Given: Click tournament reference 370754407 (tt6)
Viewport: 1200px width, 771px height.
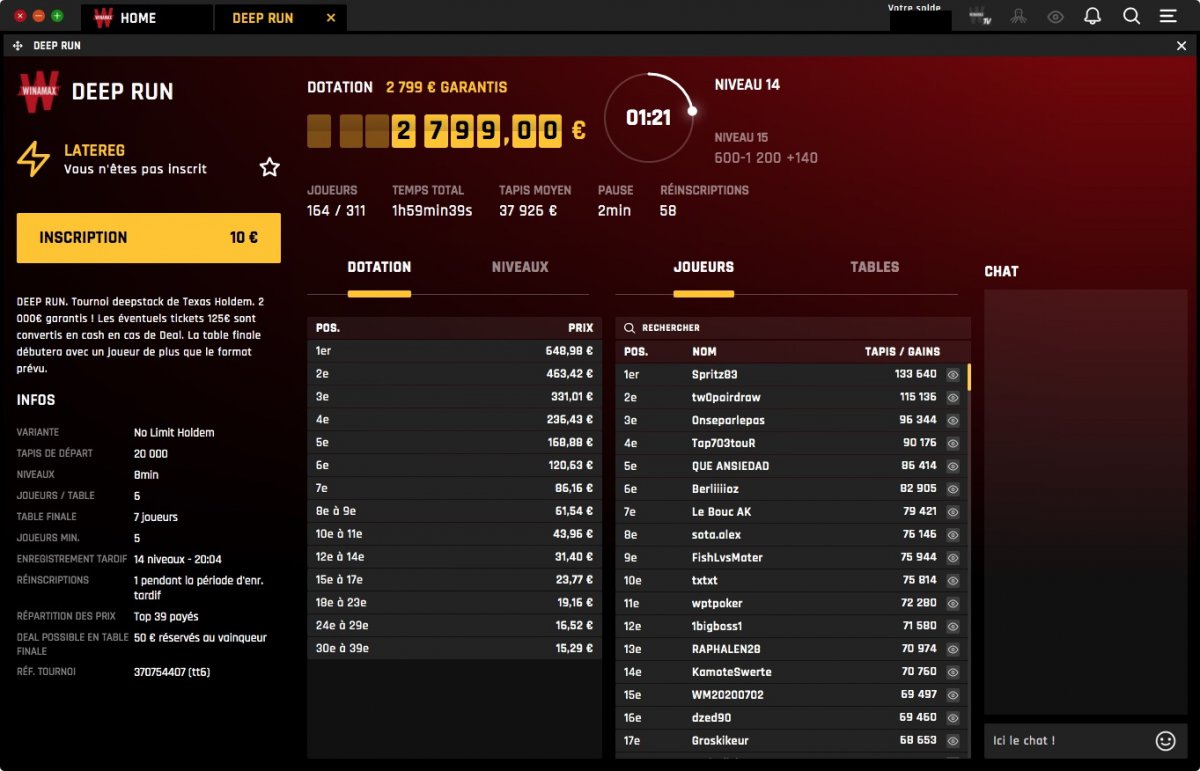Looking at the screenshot, I should coord(172,672).
